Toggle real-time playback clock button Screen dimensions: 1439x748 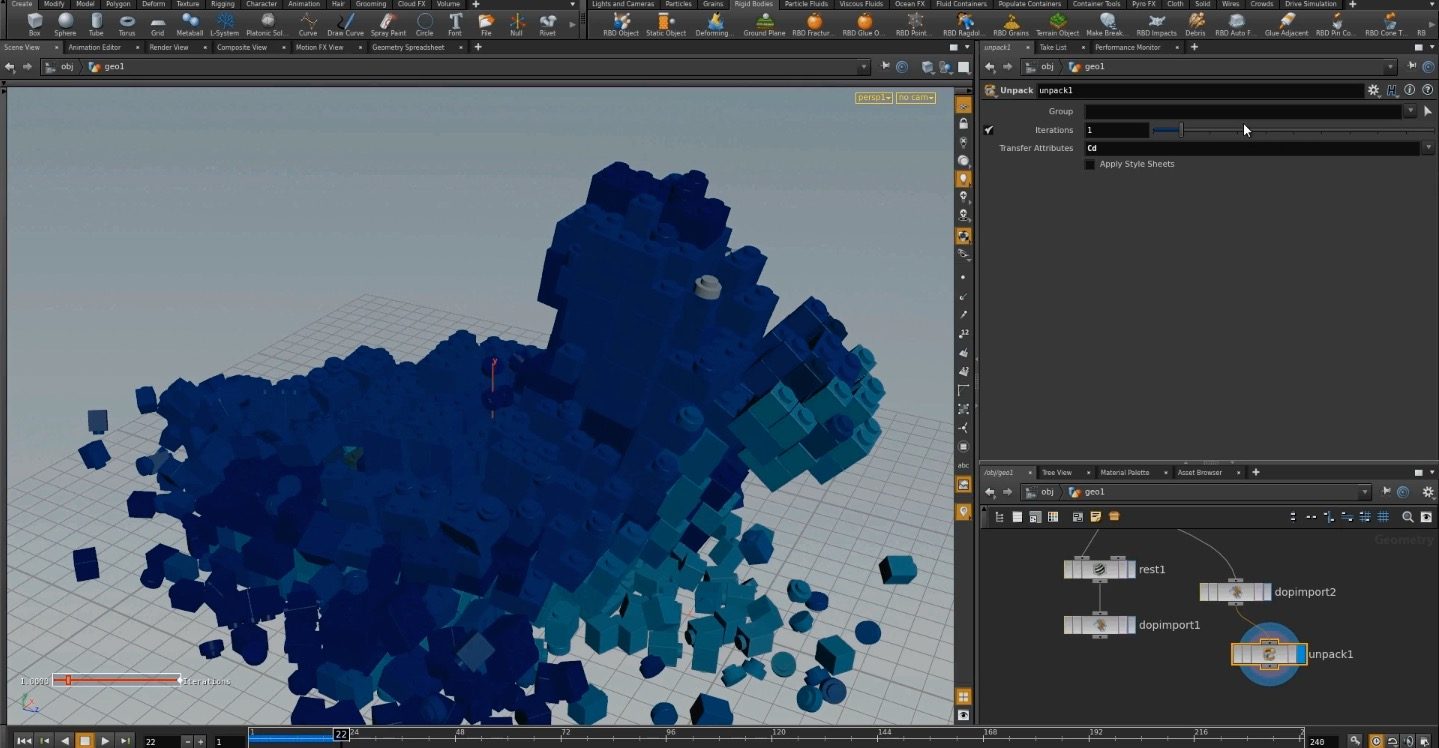click(x=1377, y=741)
